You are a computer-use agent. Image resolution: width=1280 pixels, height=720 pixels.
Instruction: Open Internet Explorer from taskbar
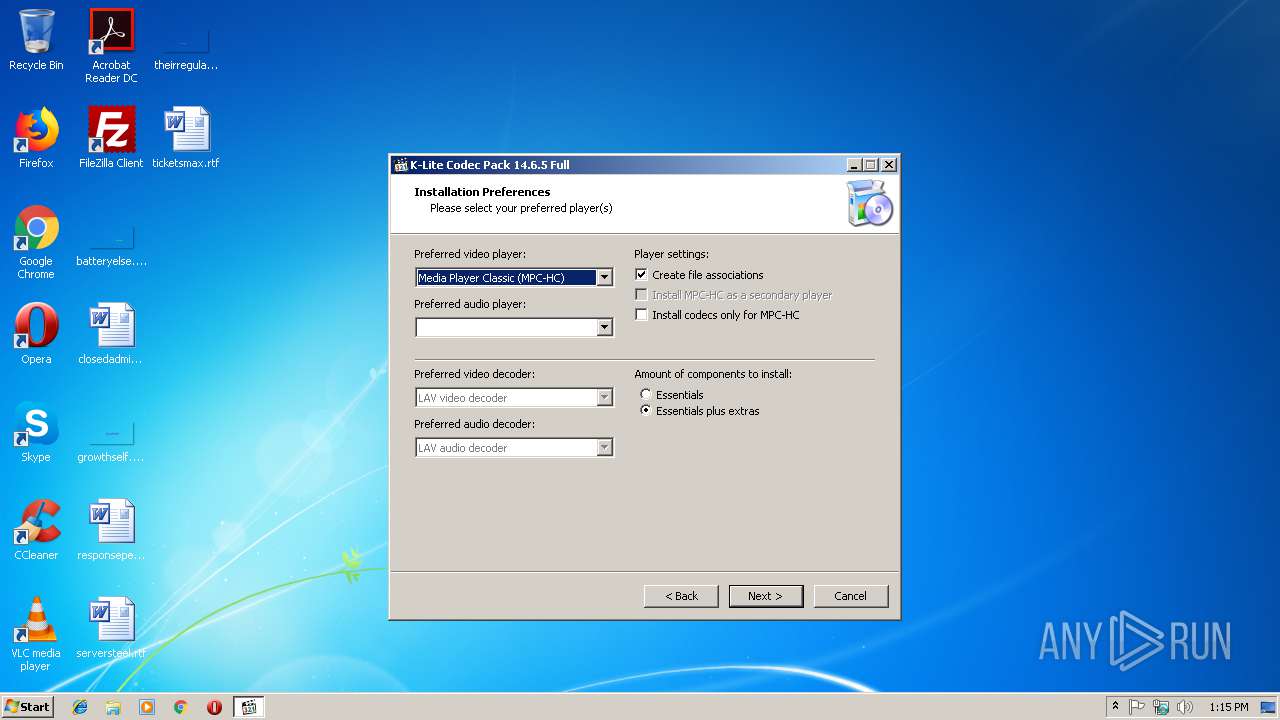[x=80, y=707]
